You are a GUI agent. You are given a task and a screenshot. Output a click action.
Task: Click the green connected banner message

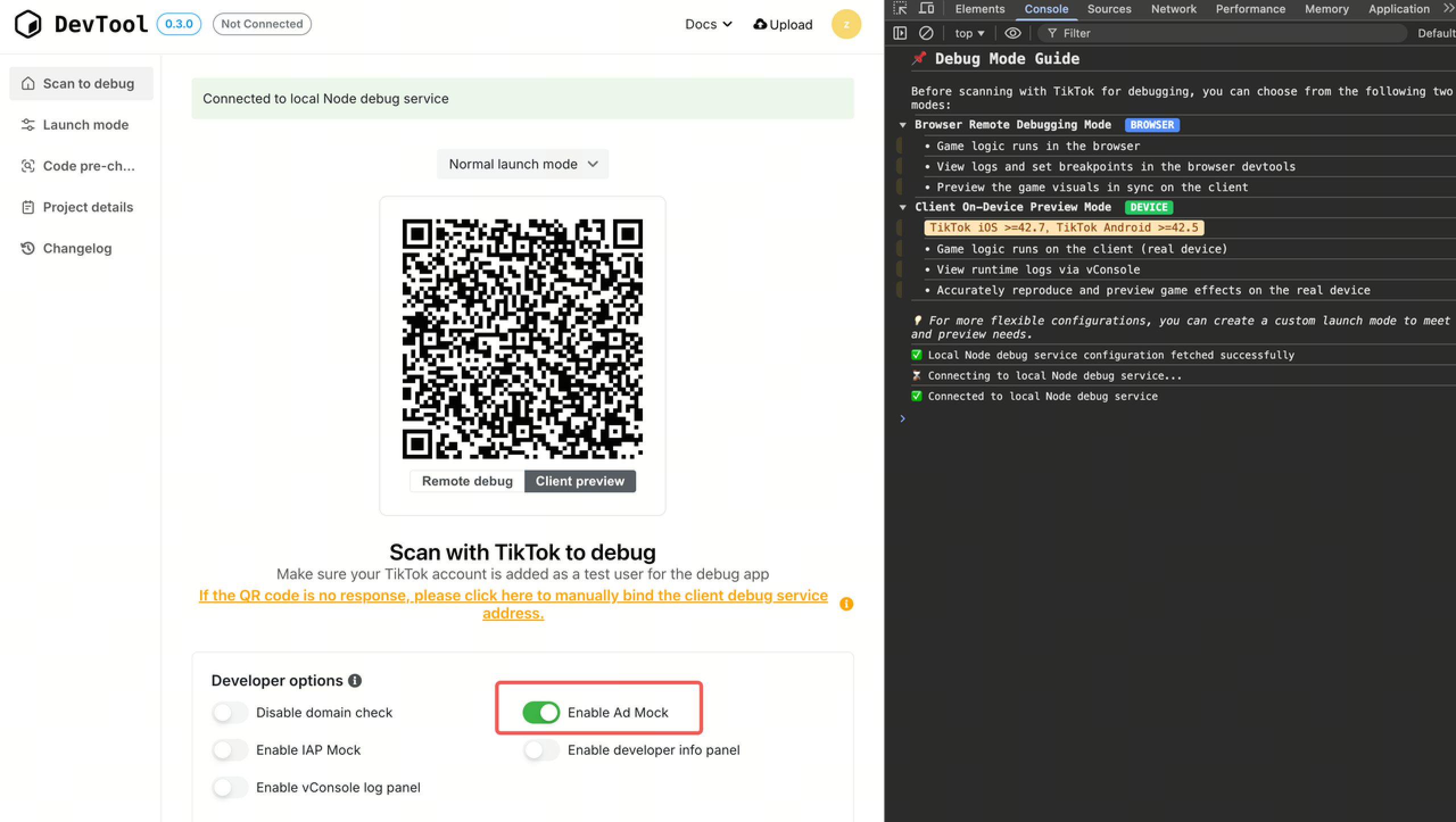pyautogui.click(x=523, y=98)
